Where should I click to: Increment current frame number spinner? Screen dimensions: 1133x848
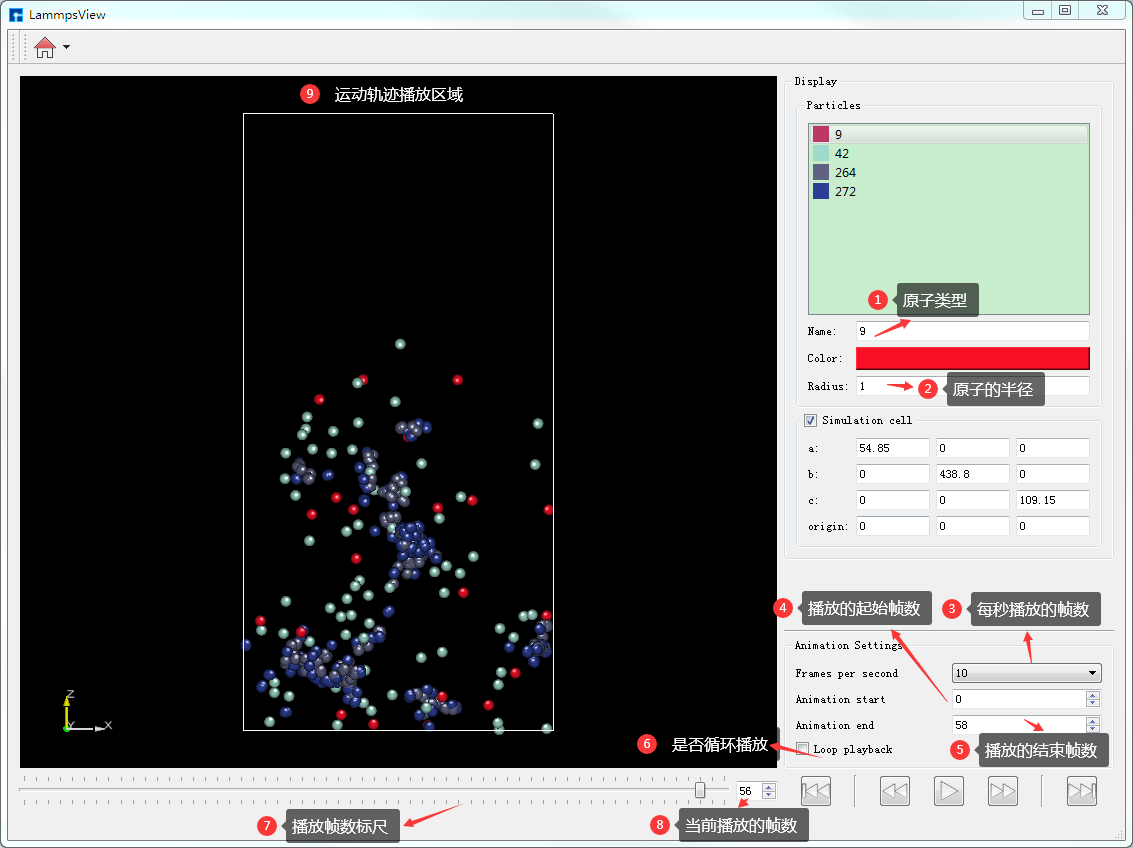click(x=768, y=786)
